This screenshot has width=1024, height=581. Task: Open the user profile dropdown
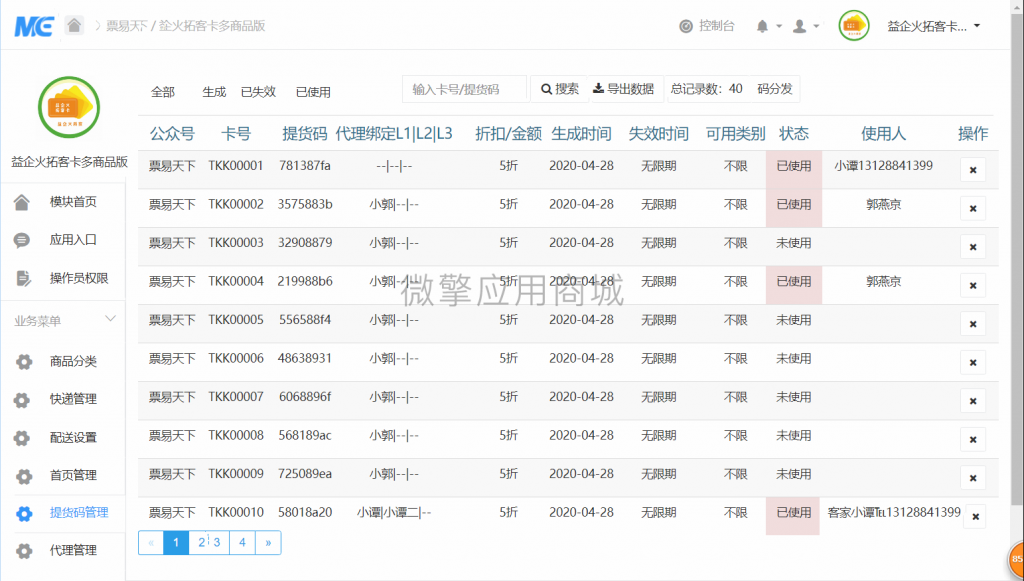click(x=806, y=26)
